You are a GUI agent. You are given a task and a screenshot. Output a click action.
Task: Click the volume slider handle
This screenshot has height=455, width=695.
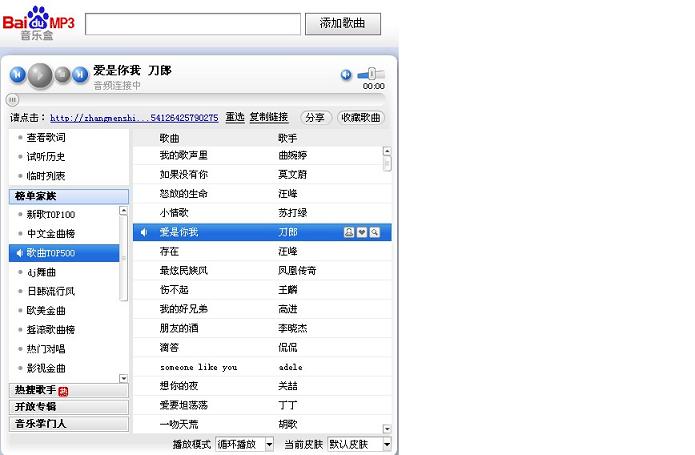tap(371, 74)
